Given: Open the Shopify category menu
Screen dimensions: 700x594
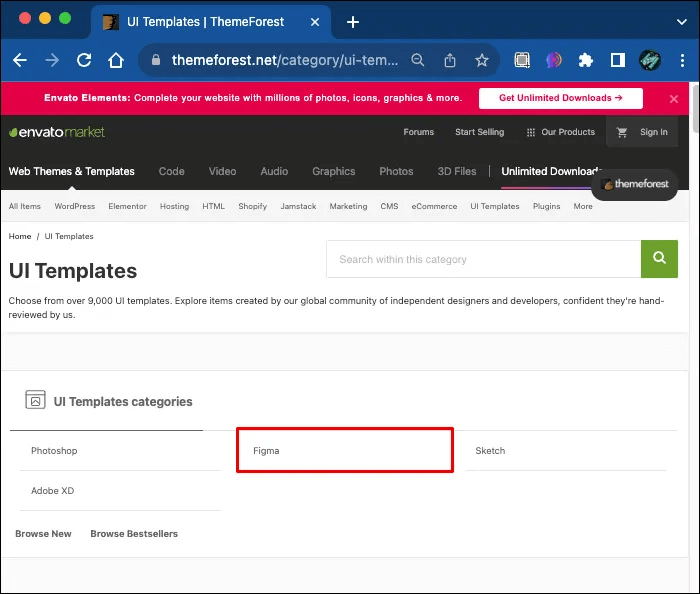Looking at the screenshot, I should 252,206.
